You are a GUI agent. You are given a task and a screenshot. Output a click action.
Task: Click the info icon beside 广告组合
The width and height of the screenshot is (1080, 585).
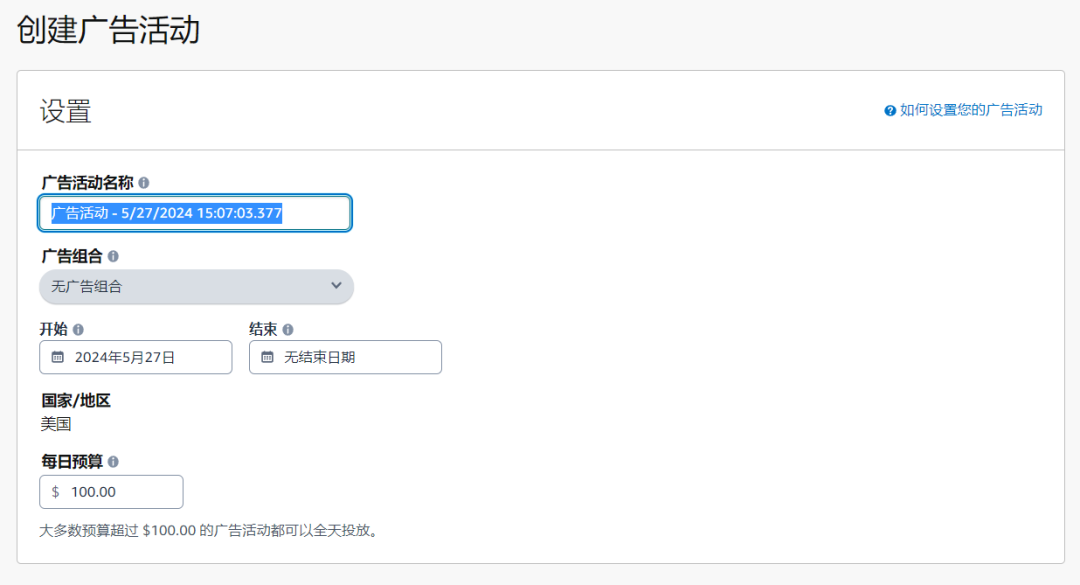113,257
